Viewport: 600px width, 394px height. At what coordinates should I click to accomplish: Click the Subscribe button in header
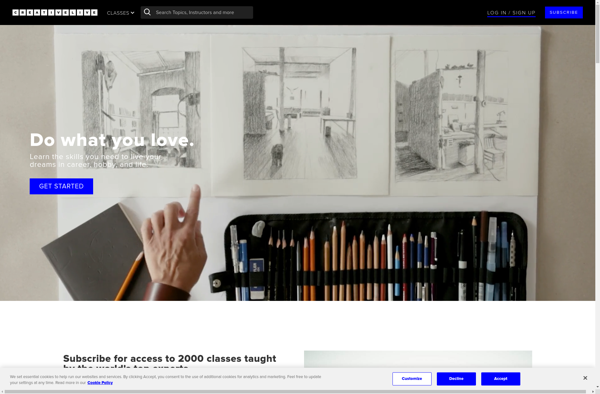[x=564, y=12]
